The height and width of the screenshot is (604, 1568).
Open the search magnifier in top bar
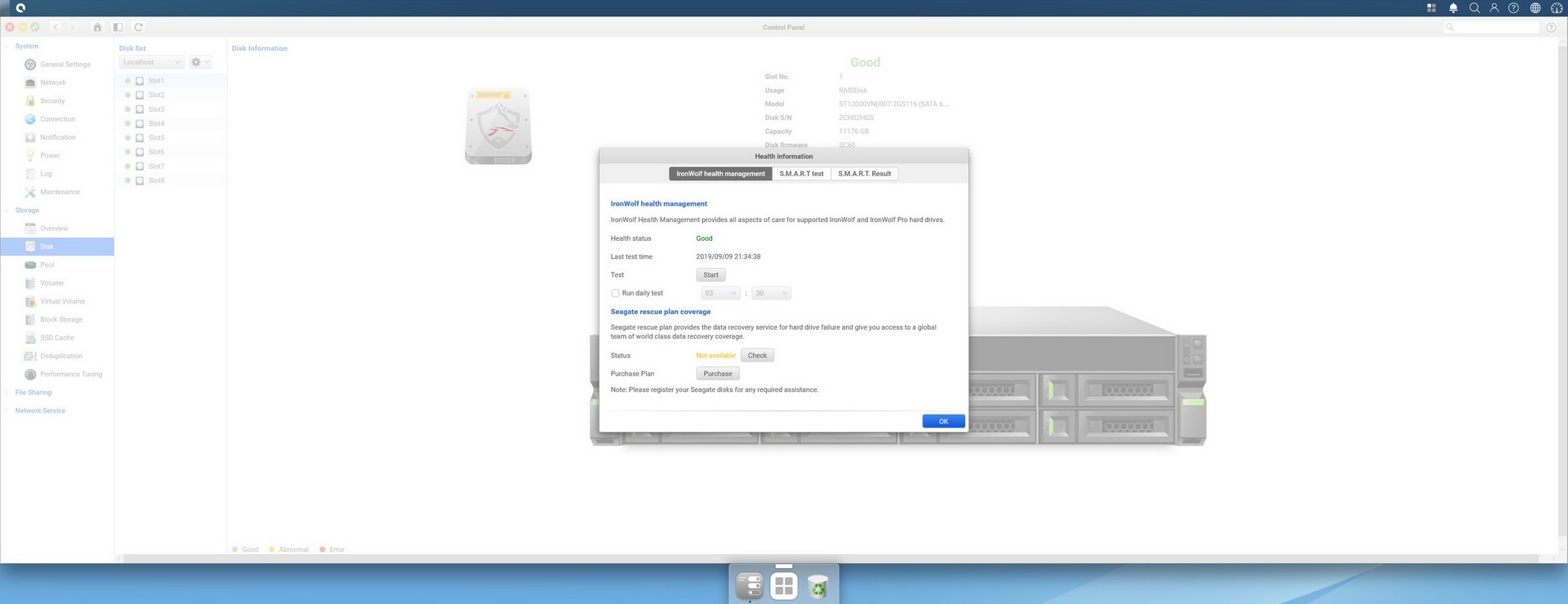[1474, 8]
